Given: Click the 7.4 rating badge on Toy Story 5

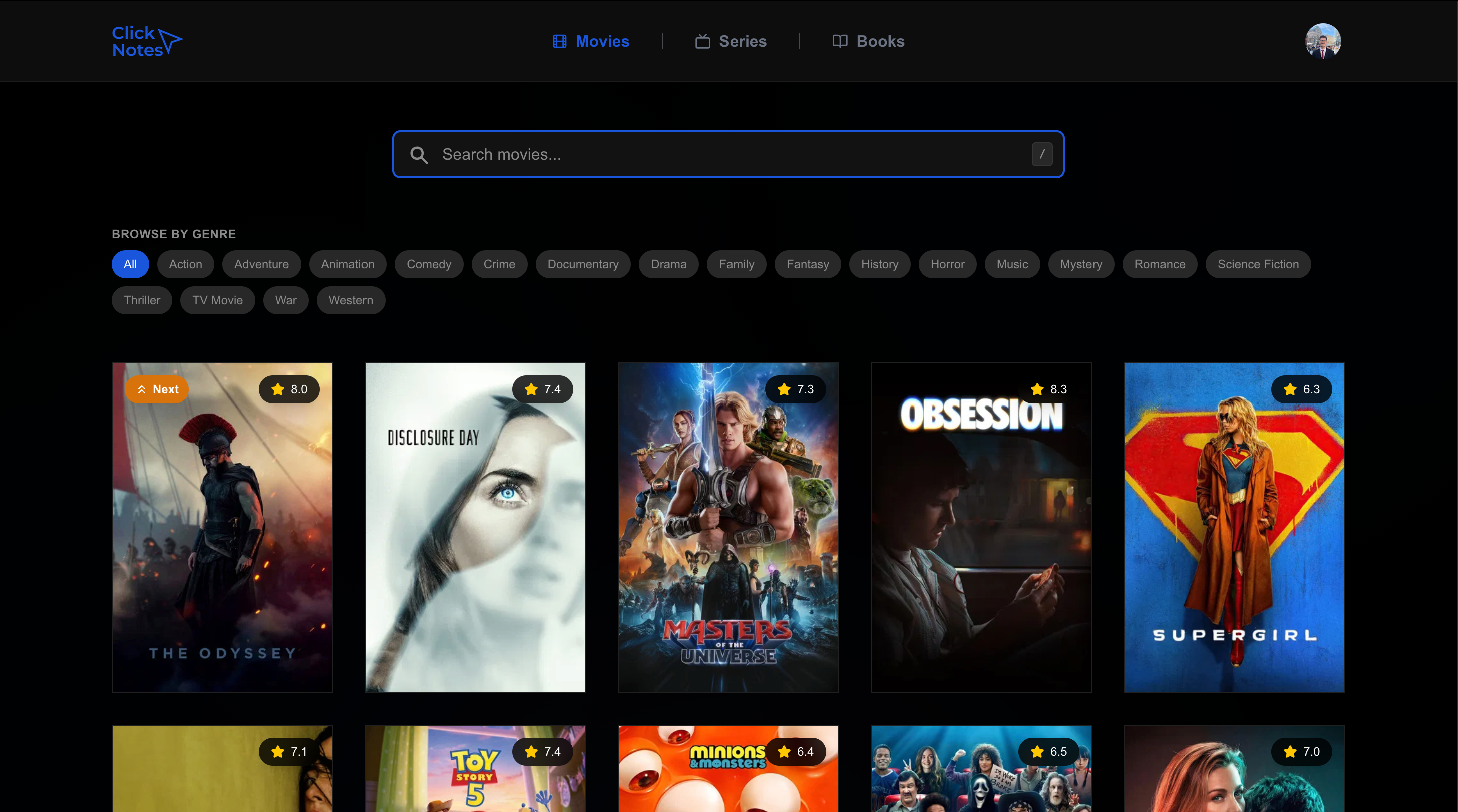Looking at the screenshot, I should click(x=542, y=752).
